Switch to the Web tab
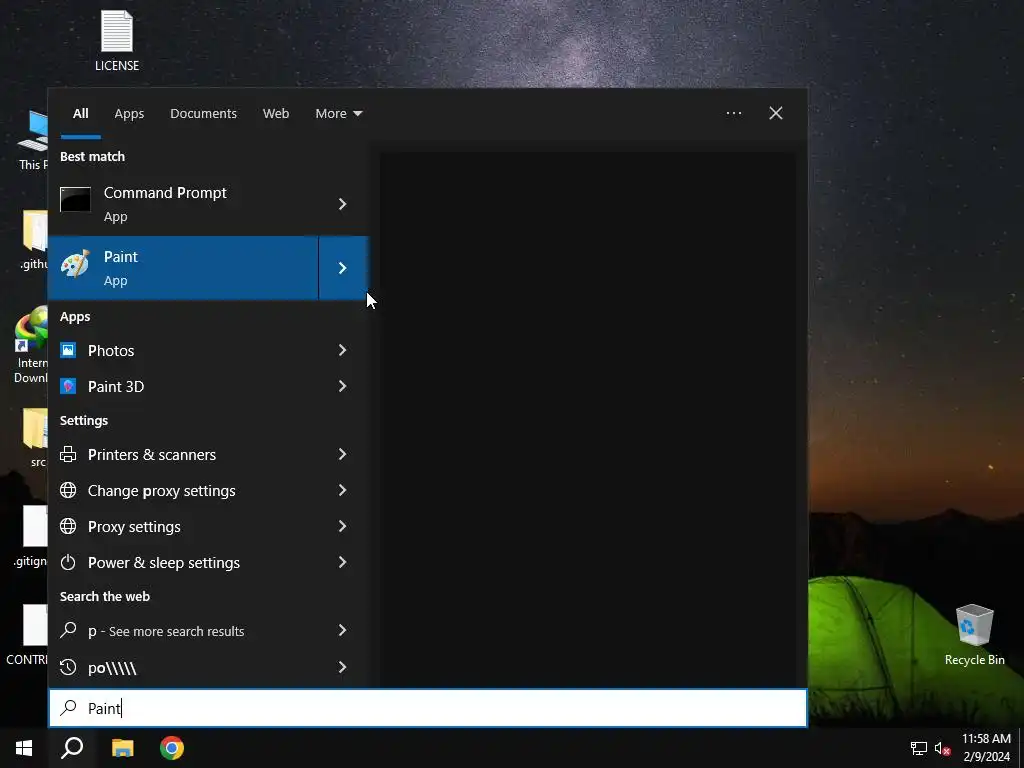Viewport: 1024px width, 768px height. click(276, 114)
